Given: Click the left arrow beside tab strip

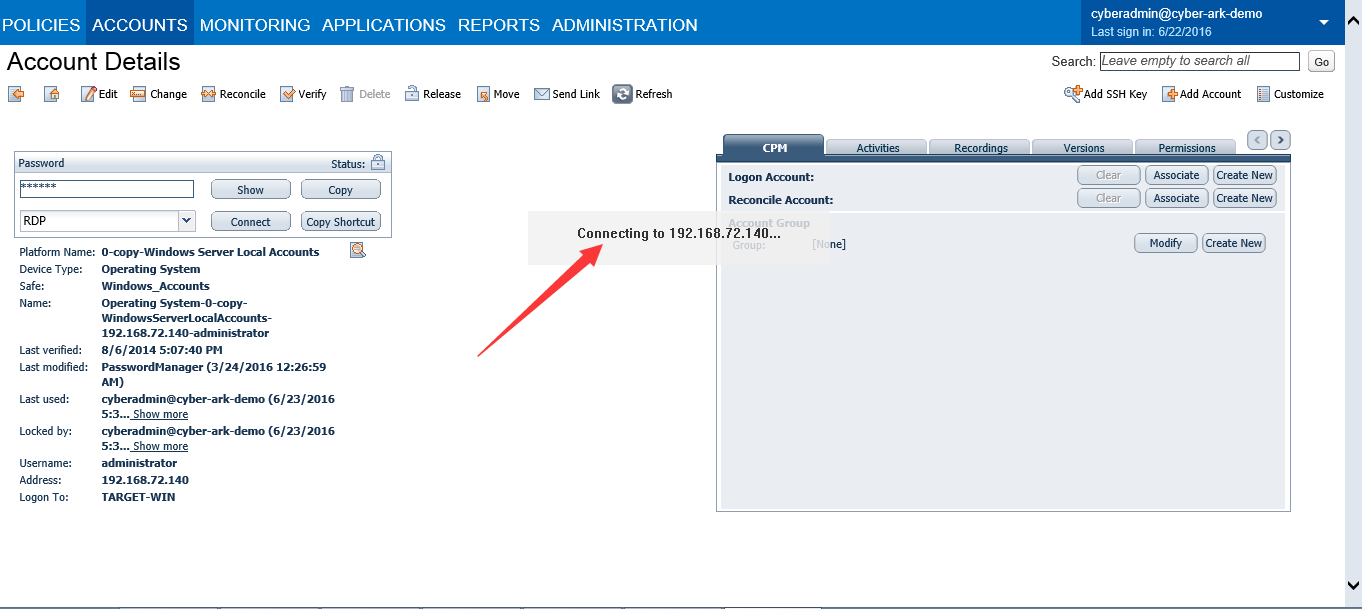Looking at the screenshot, I should coord(1257,140).
